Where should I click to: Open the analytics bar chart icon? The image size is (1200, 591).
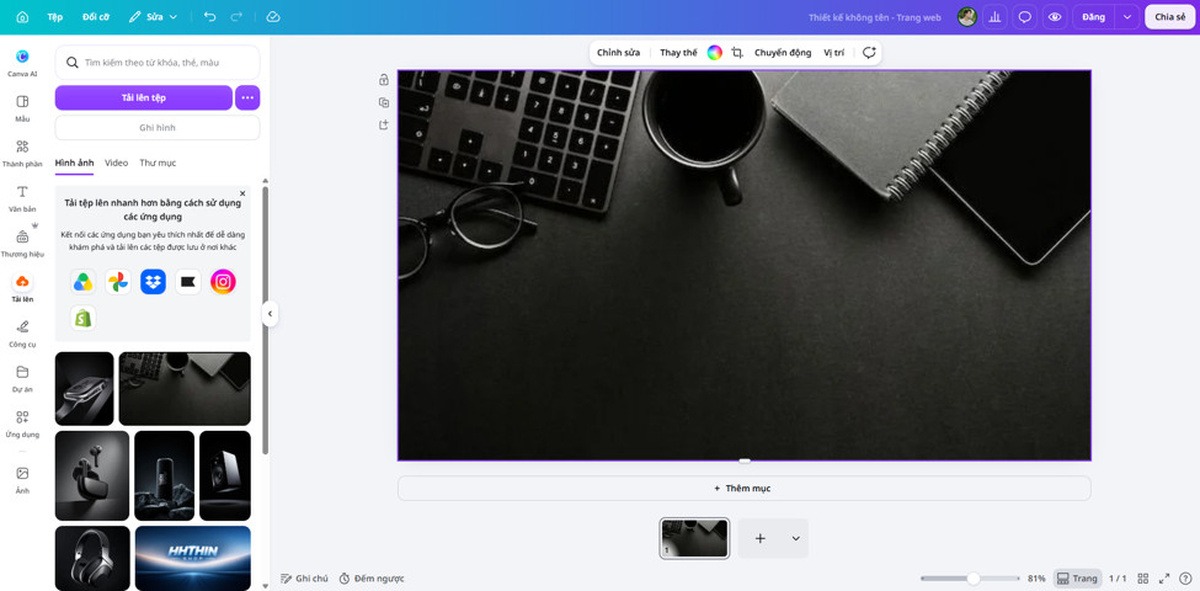[x=995, y=17]
